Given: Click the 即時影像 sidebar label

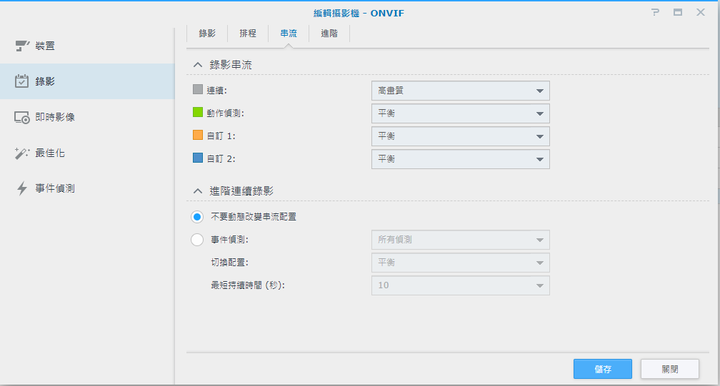Looking at the screenshot, I should point(55,117).
